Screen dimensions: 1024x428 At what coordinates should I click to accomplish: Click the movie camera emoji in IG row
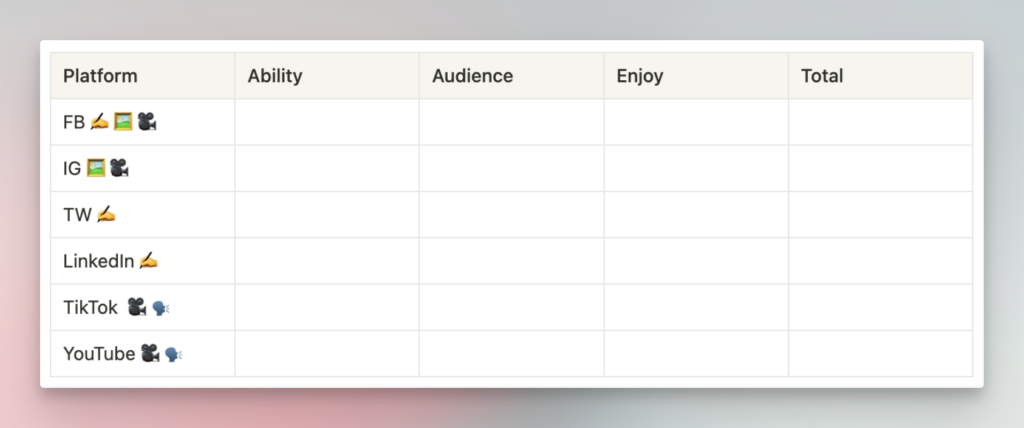(x=119, y=168)
